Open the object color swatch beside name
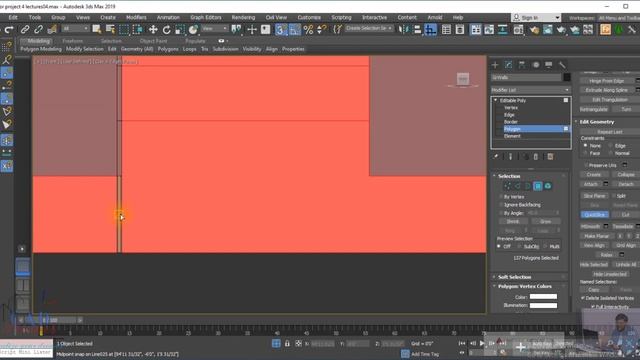 pyautogui.click(x=567, y=77)
